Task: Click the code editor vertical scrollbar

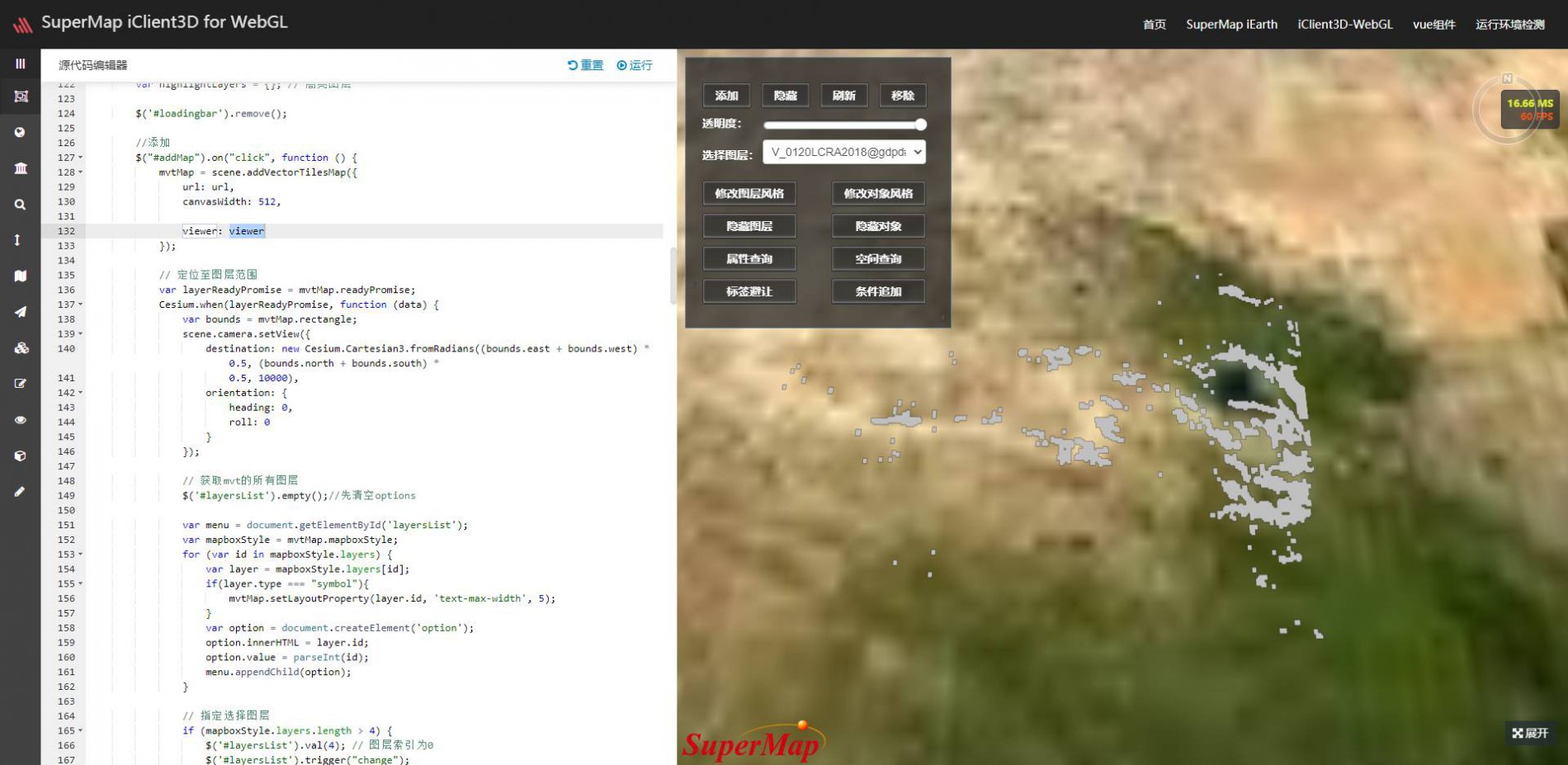Action: [x=673, y=276]
